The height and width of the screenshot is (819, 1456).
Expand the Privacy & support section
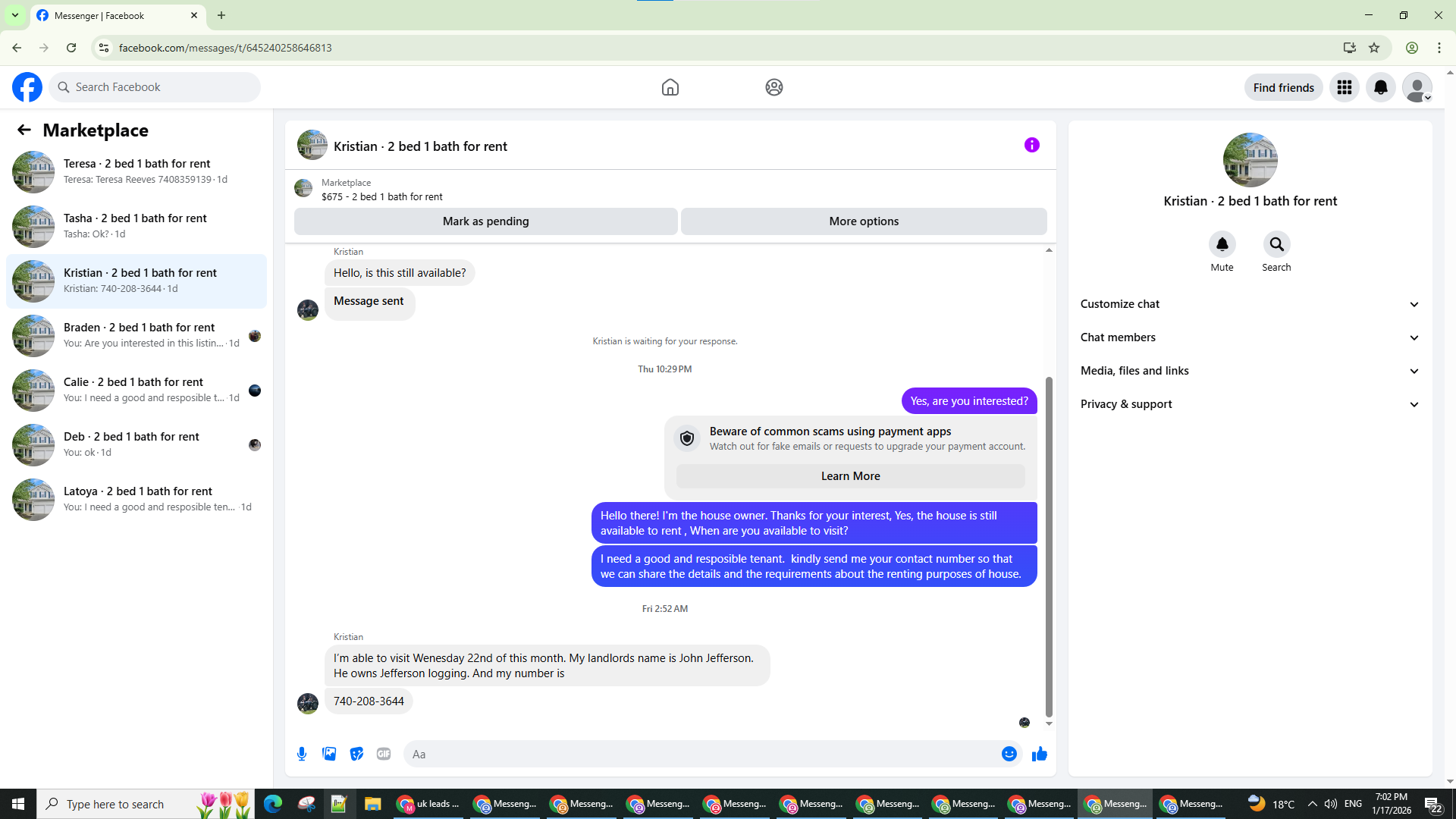tap(1250, 404)
